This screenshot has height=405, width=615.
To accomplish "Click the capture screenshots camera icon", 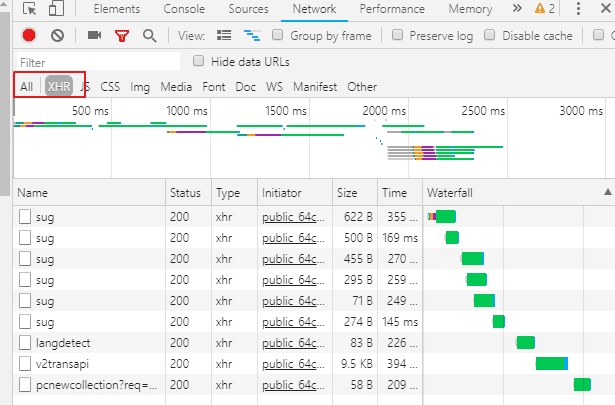I will tap(94, 35).
